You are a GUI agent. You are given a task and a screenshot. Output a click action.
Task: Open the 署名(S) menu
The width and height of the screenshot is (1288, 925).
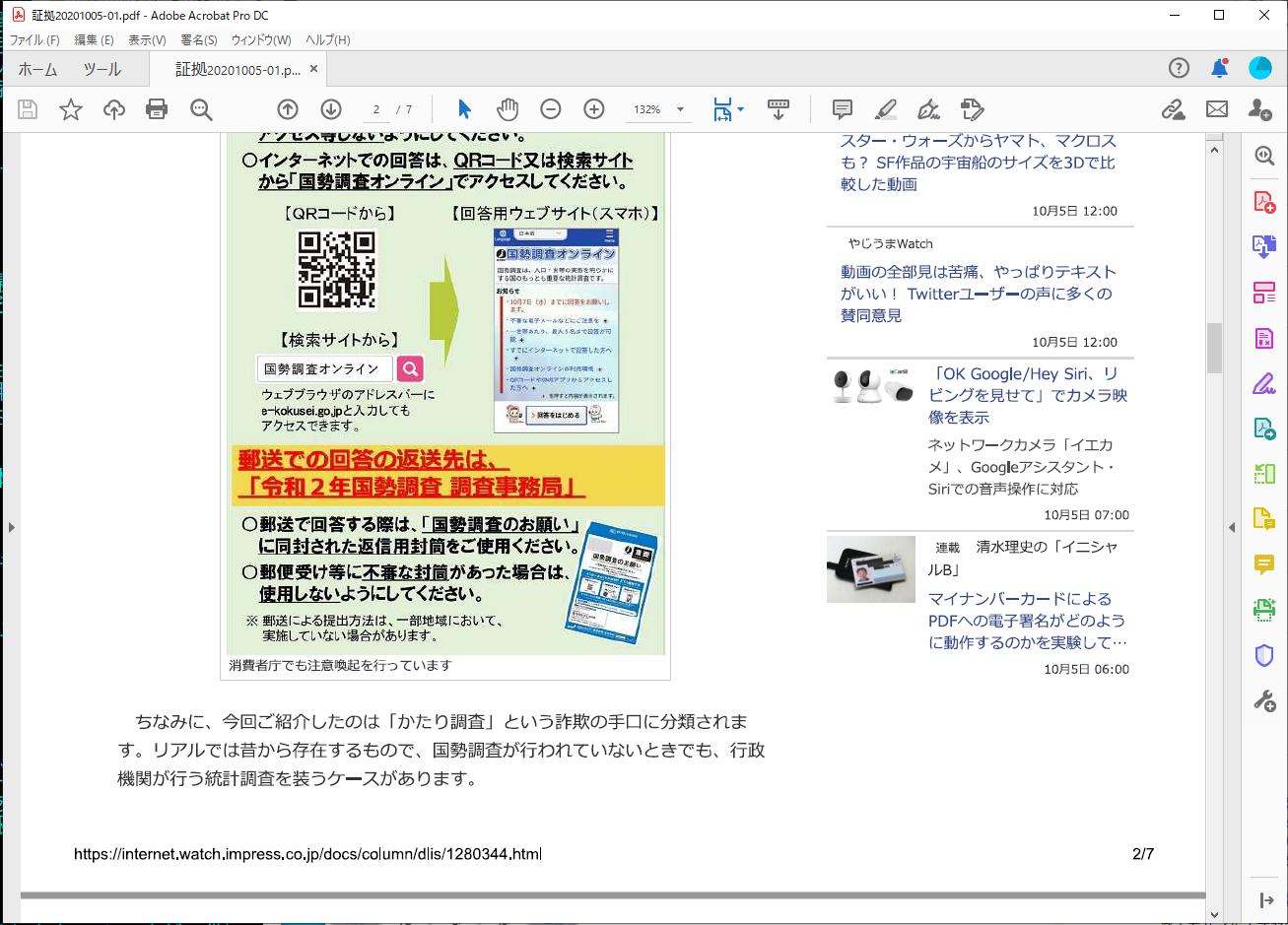click(x=199, y=40)
